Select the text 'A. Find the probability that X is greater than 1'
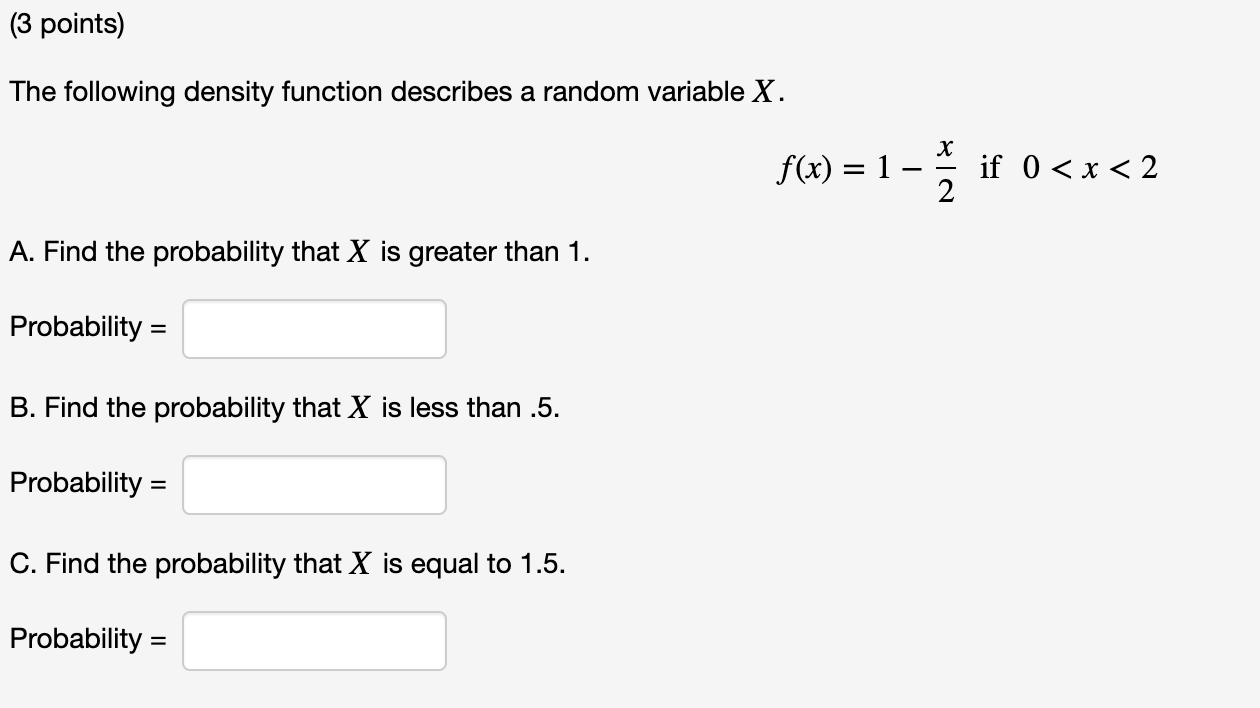This screenshot has height=708, width=1260. [x=298, y=251]
